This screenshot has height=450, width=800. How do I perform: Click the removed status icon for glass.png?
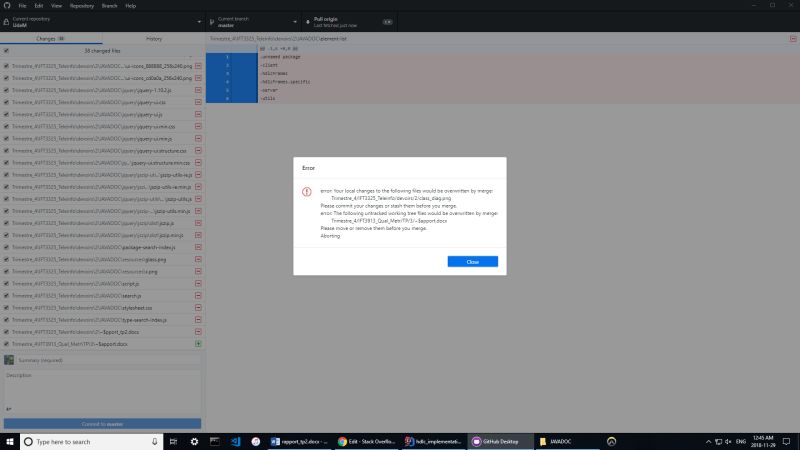pos(198,259)
